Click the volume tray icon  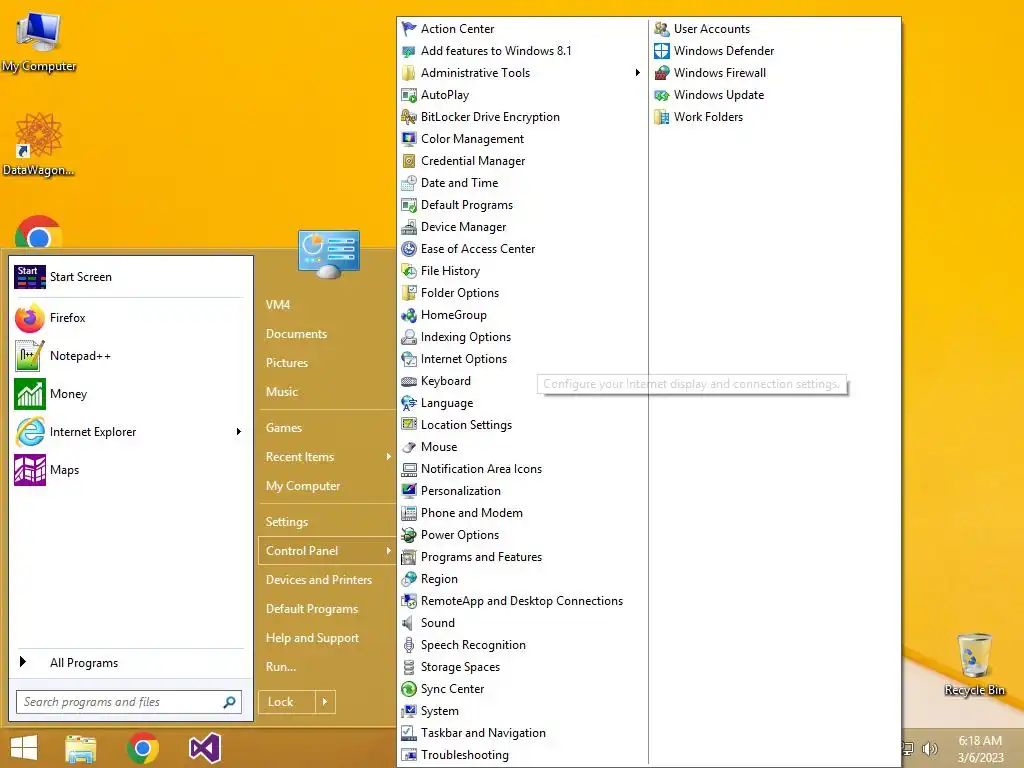click(929, 749)
